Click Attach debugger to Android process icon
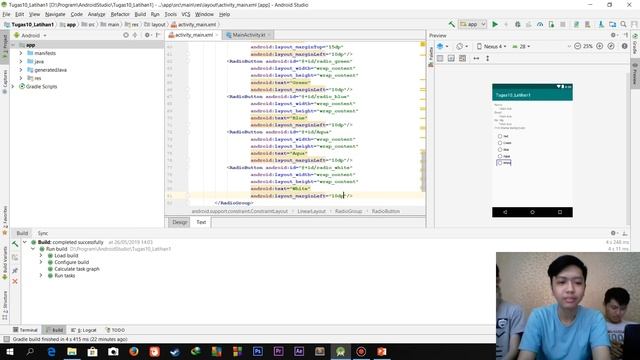 click(x=551, y=24)
